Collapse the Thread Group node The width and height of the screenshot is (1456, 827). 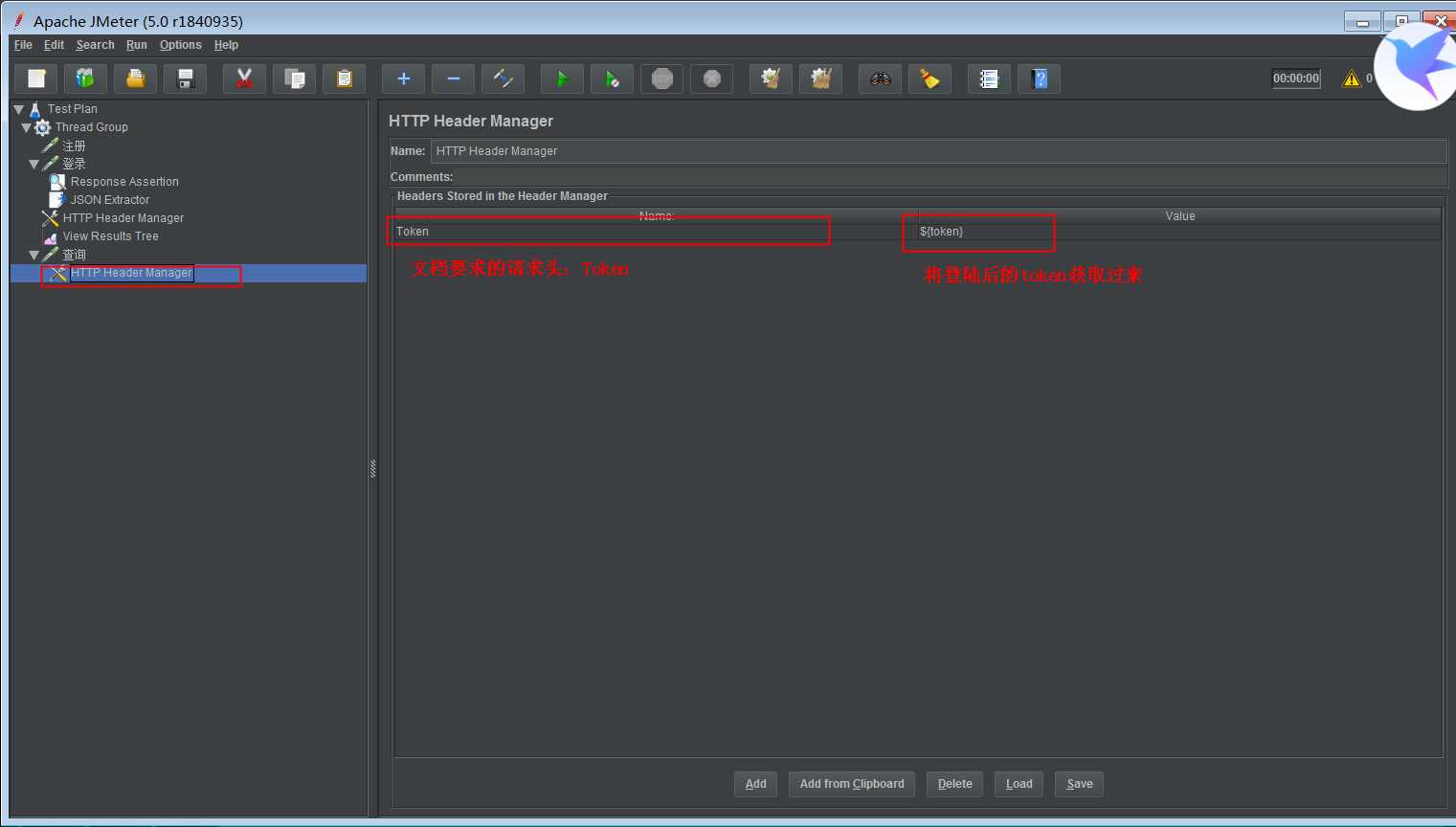27,127
